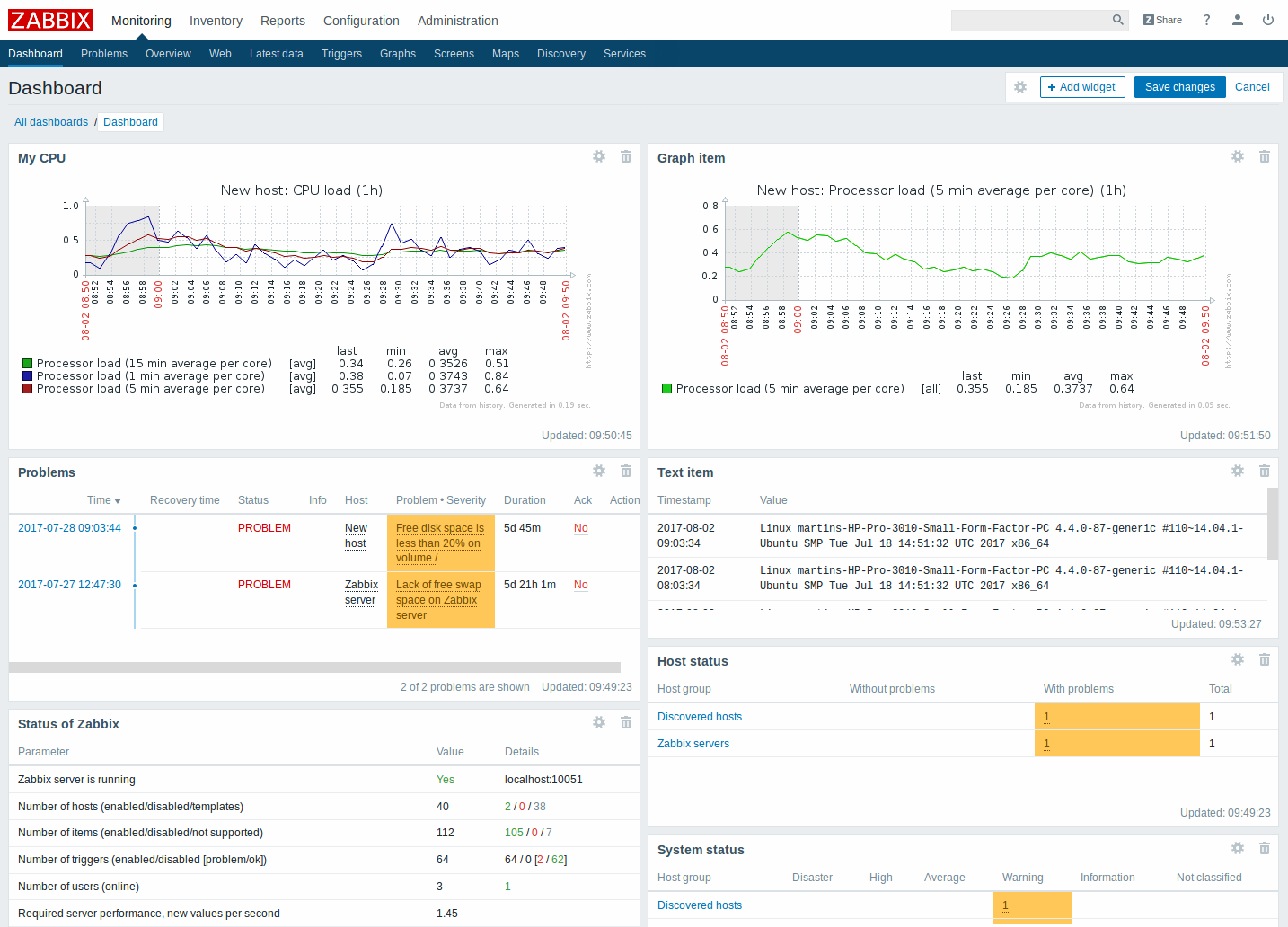Open the user profile icon
The image size is (1288, 927).
[1238, 20]
